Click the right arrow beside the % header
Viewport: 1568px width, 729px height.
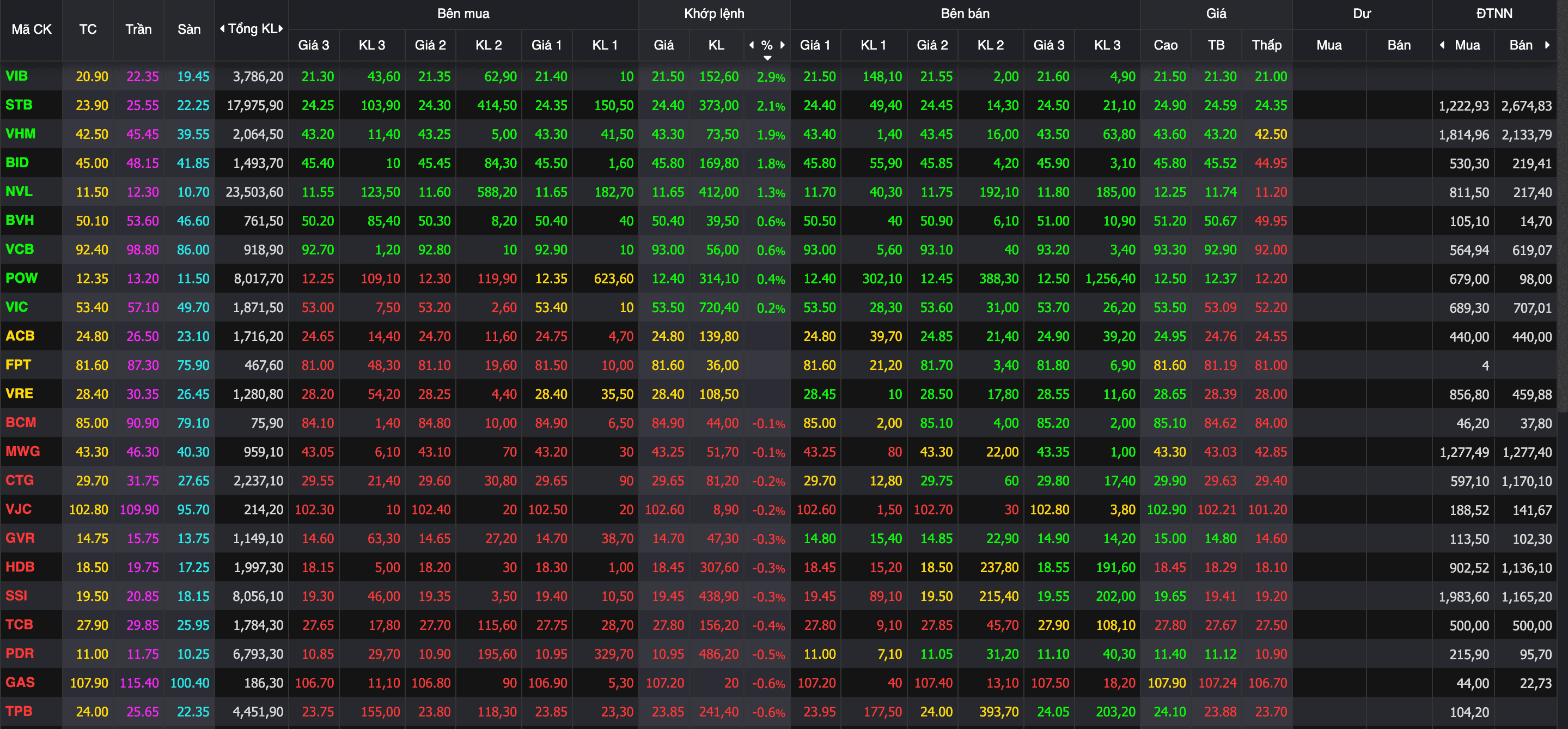782,45
